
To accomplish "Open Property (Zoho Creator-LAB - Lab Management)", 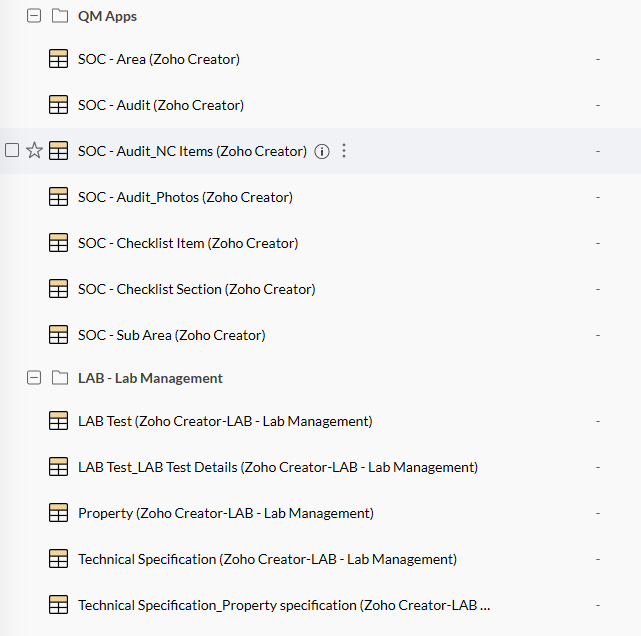I will (x=226, y=513).
